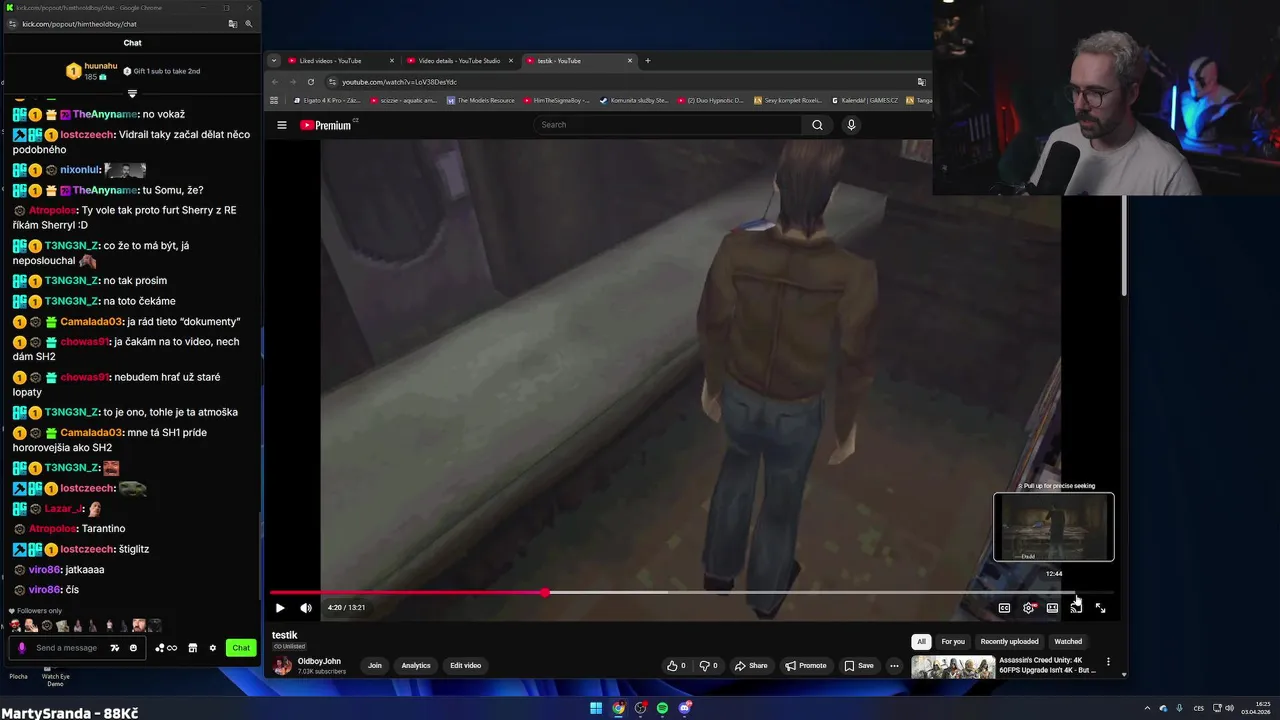This screenshot has width=1280, height=720.
Task: Open YouTube hamburger guide menu
Action: pos(282,125)
